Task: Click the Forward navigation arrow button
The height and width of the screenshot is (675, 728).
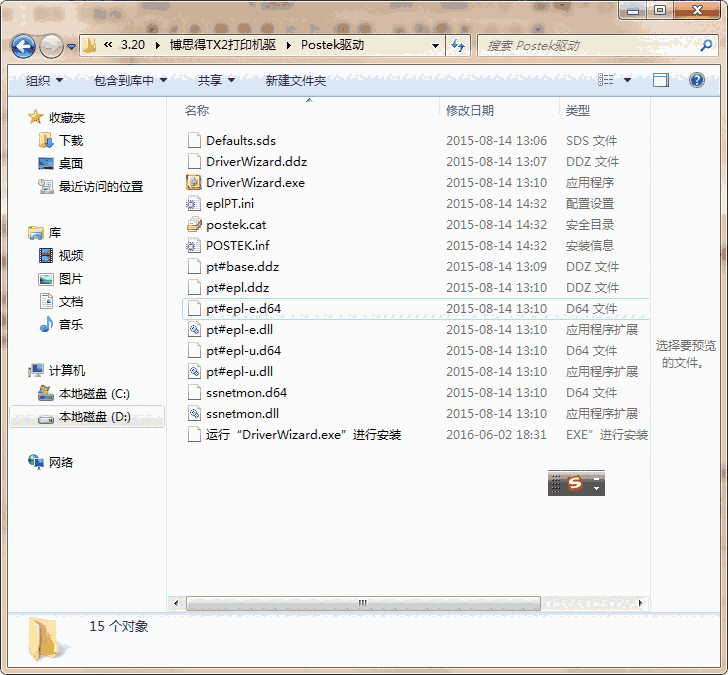Action: click(x=51, y=46)
